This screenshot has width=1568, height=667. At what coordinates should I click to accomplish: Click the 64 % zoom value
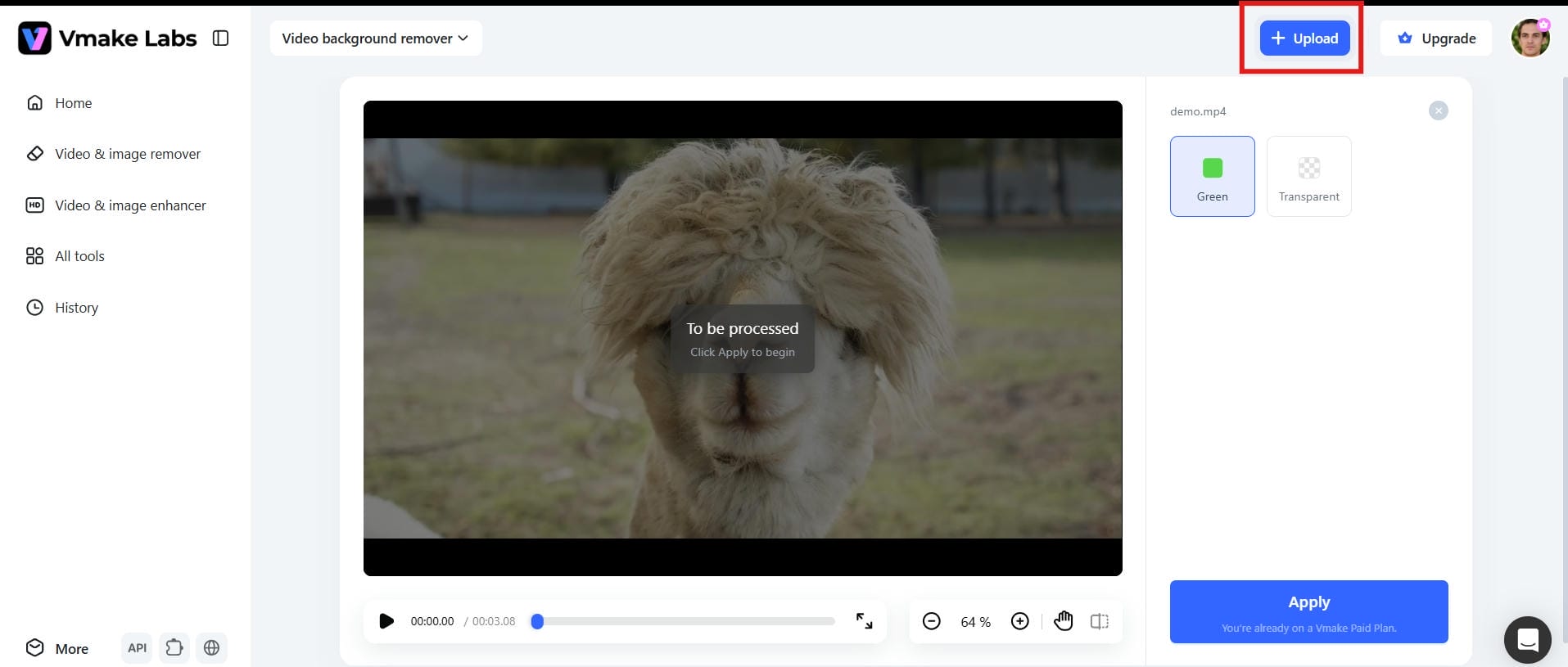(975, 622)
